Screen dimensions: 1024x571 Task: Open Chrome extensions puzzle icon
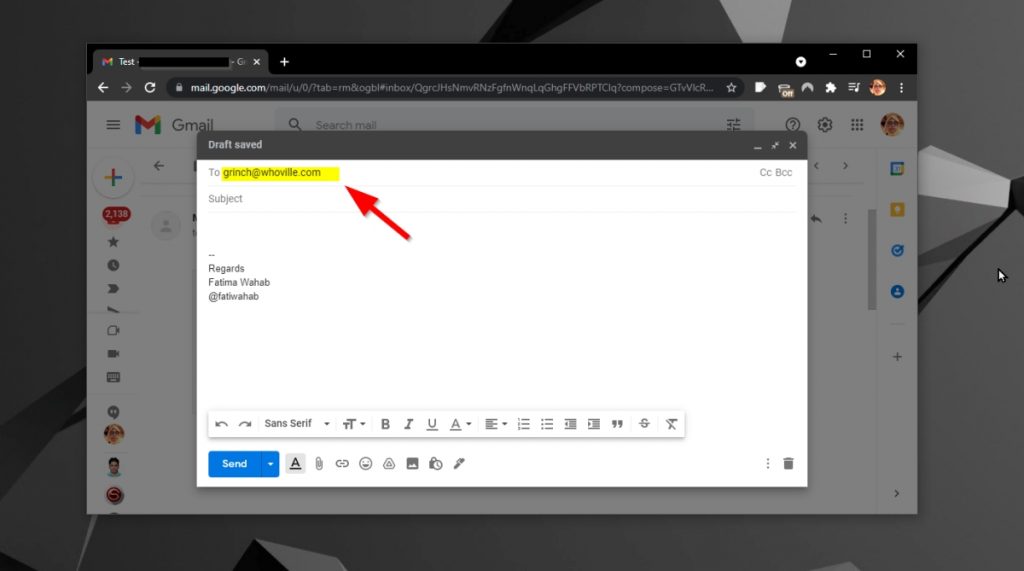pos(831,88)
